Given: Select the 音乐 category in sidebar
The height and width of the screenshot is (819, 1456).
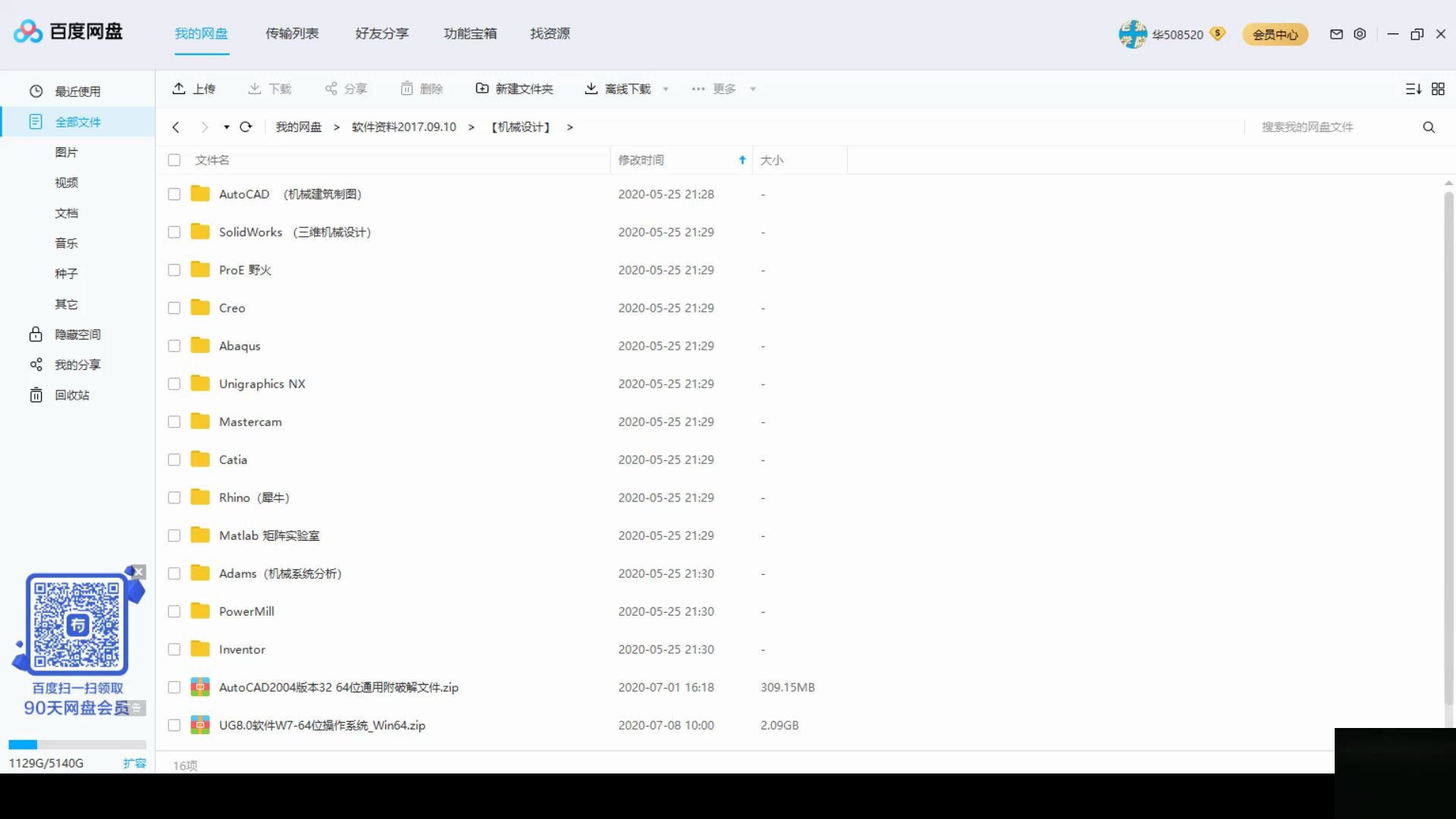Looking at the screenshot, I should click(67, 243).
